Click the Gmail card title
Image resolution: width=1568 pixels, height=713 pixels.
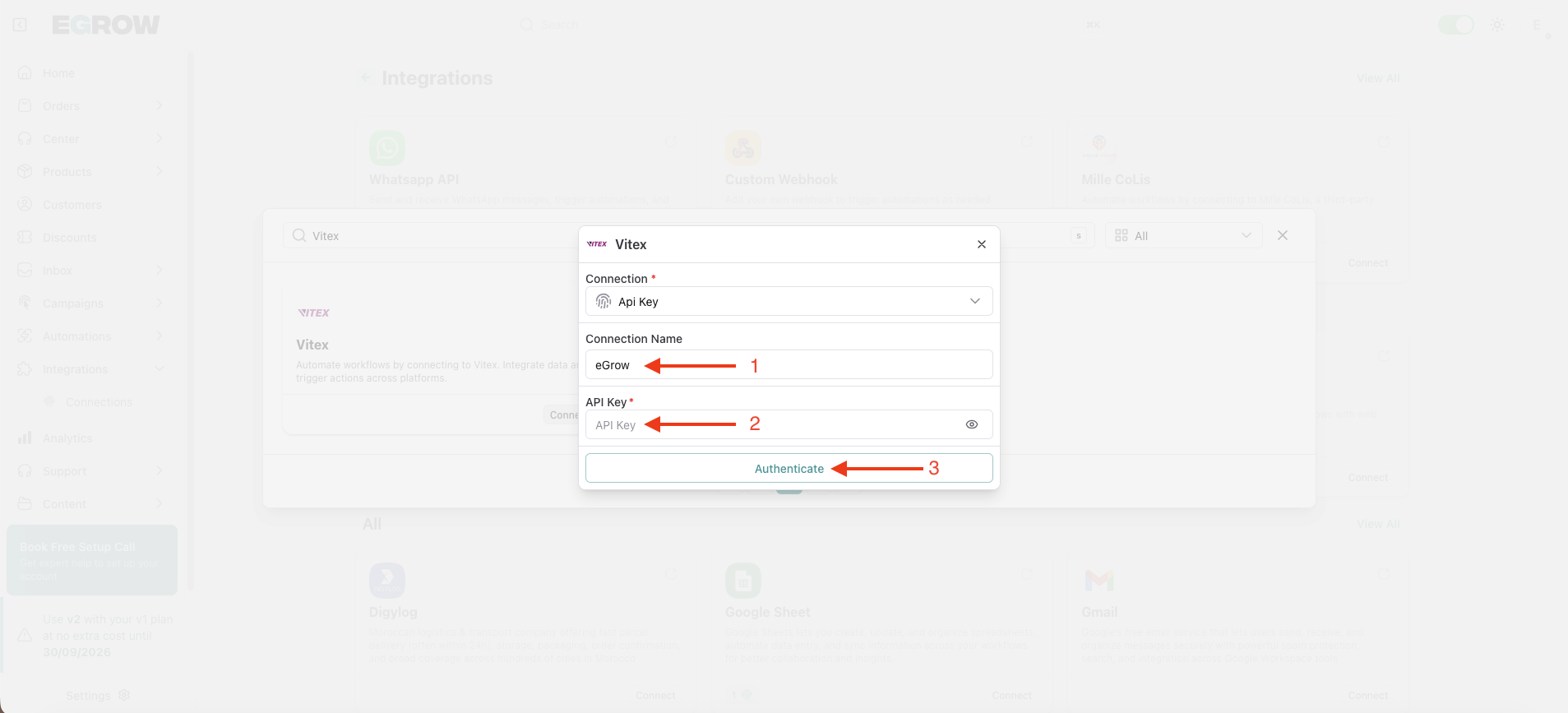(x=1099, y=612)
